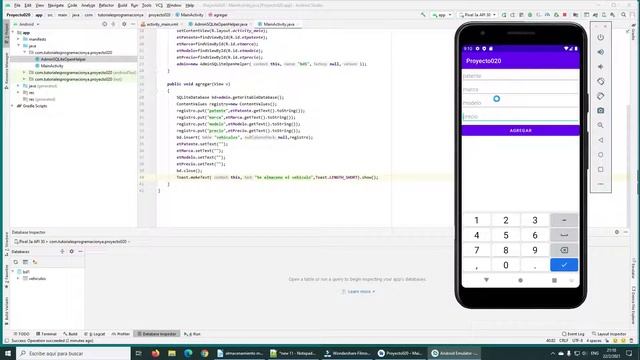Hide the Databases panel with the minus icon

tap(80, 252)
